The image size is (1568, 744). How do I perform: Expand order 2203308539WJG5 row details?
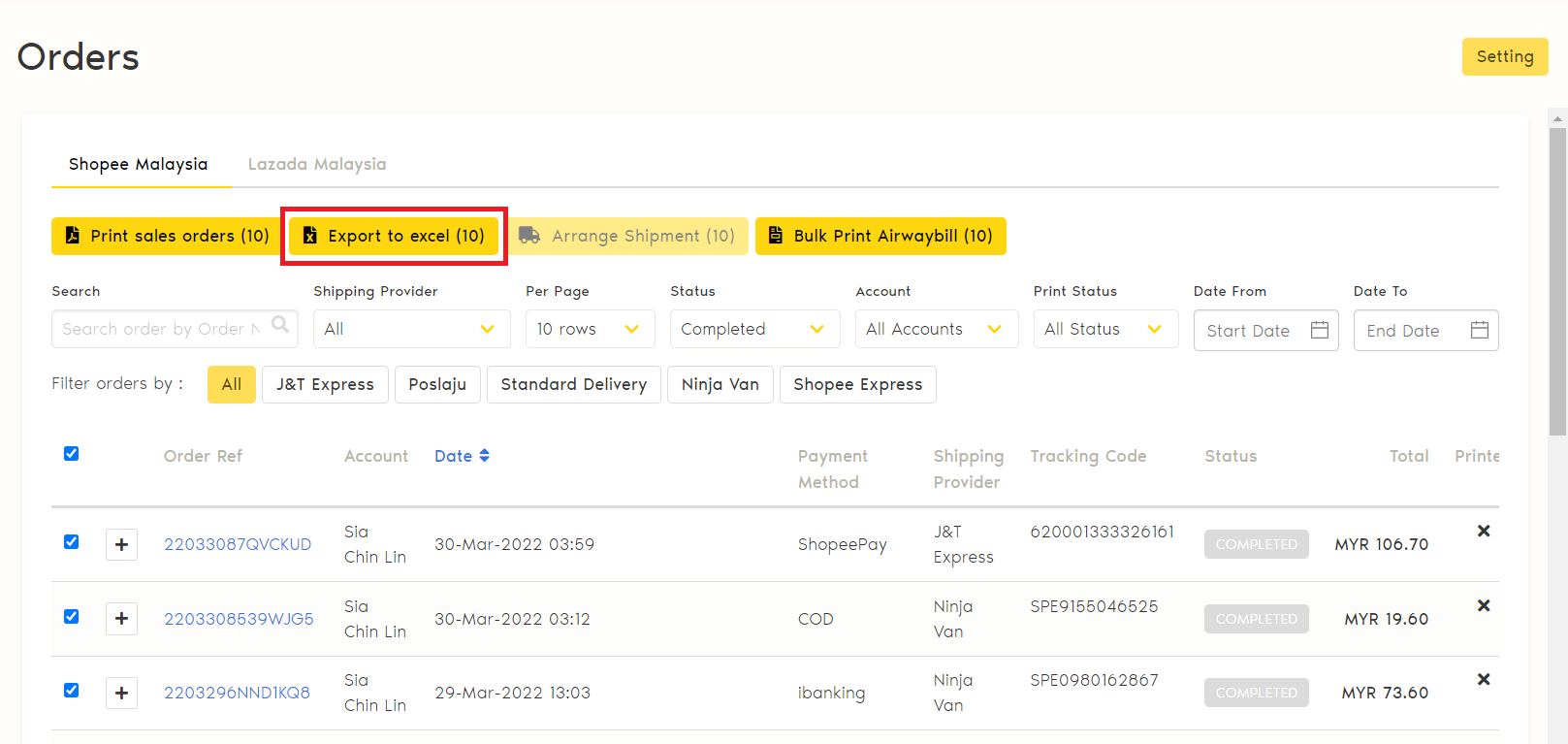coord(121,619)
